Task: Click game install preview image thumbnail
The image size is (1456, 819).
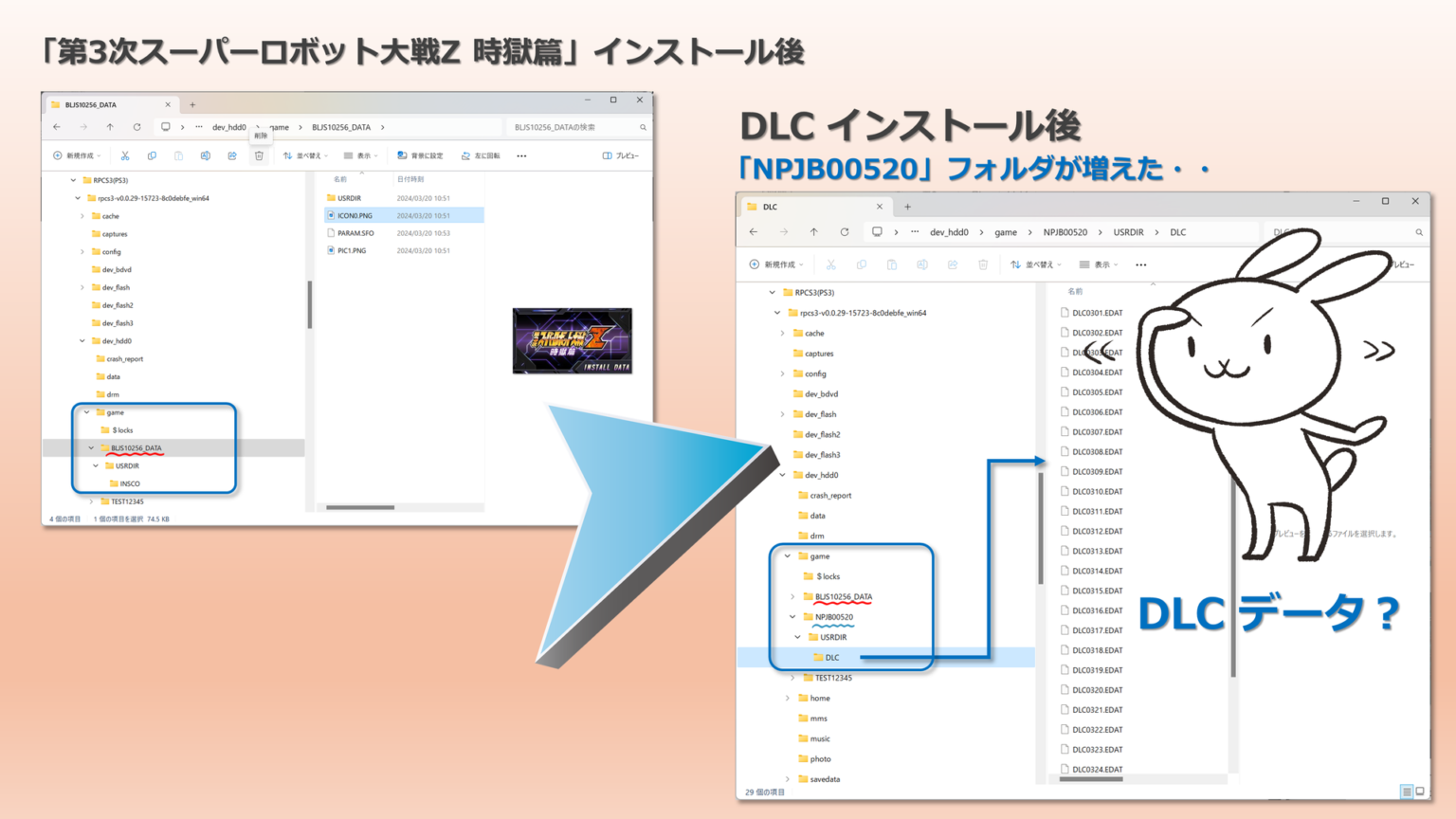Action: [572, 340]
